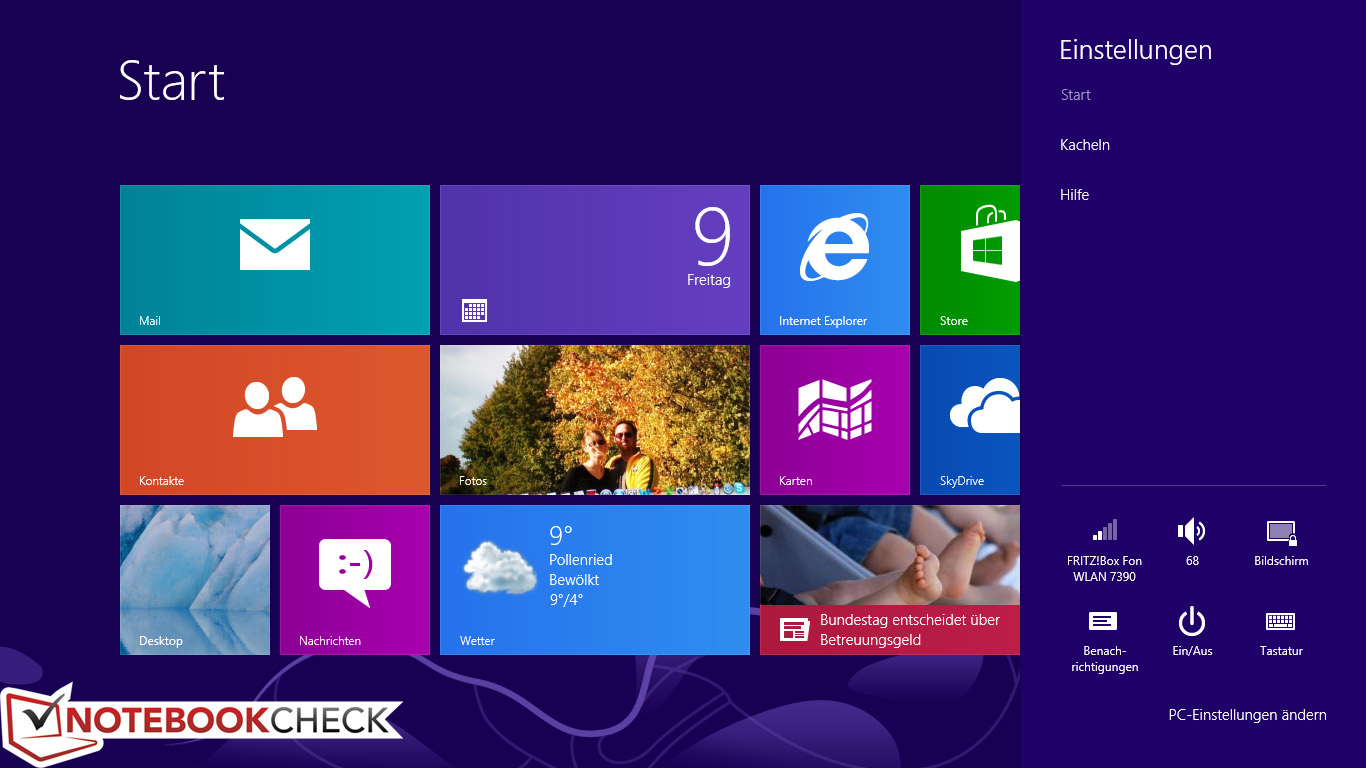Image resolution: width=1366 pixels, height=768 pixels.
Task: Click the Ein/Aus power button
Action: pos(1192,634)
